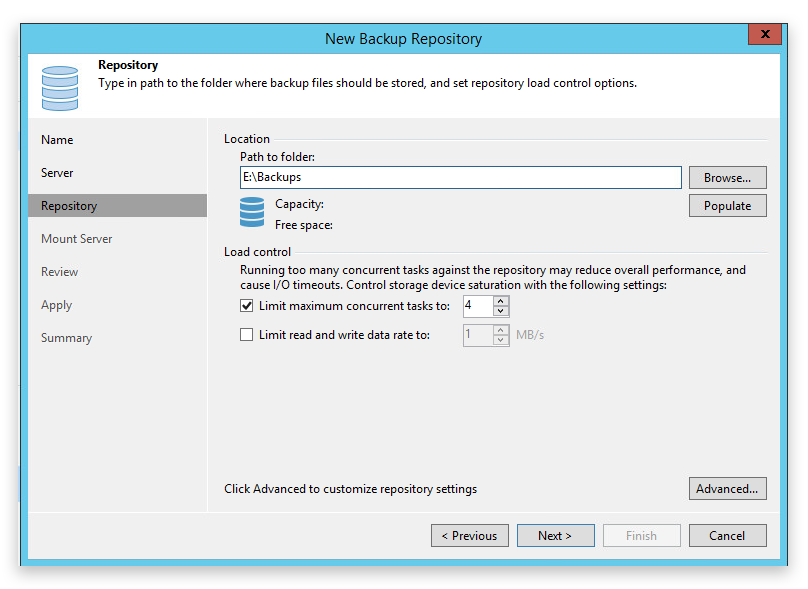Click the New Backup Repository title text

403,39
